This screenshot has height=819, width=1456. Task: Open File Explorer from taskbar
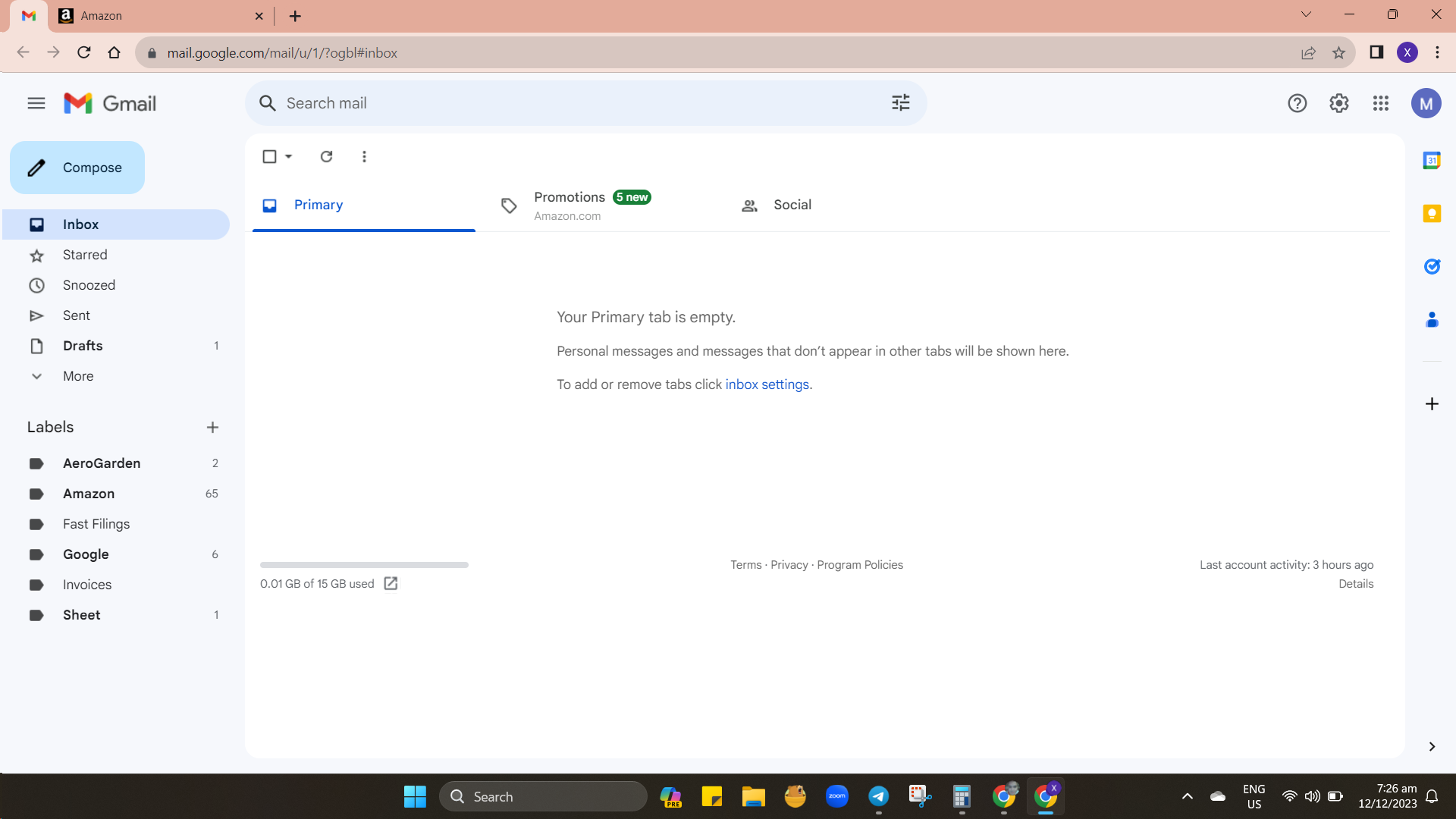[x=753, y=796]
